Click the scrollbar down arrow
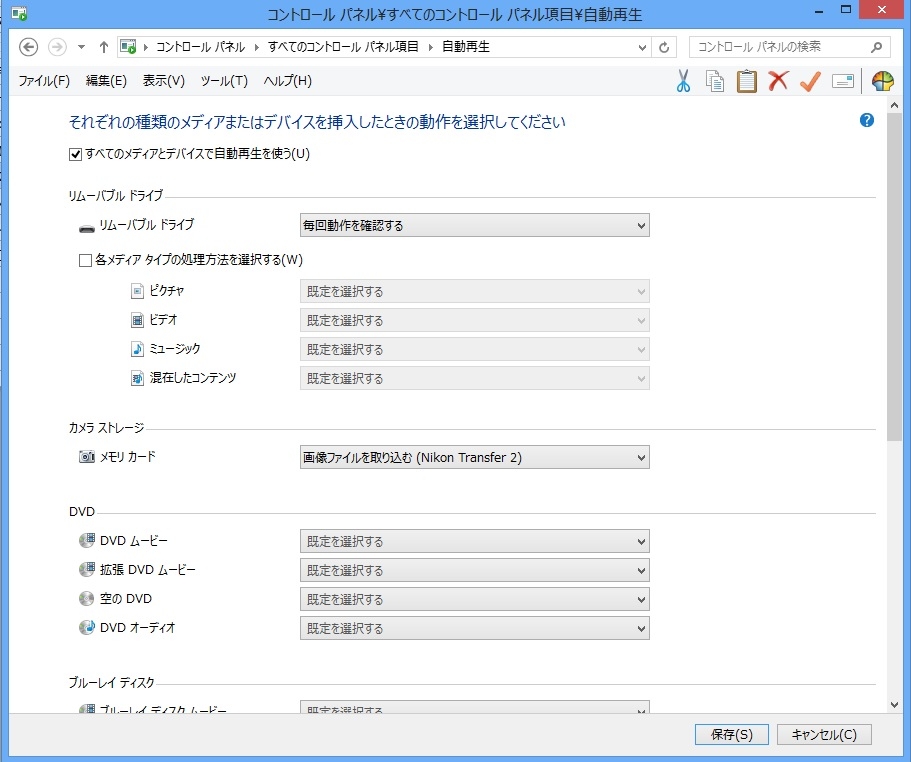The image size is (911, 762). pos(894,705)
